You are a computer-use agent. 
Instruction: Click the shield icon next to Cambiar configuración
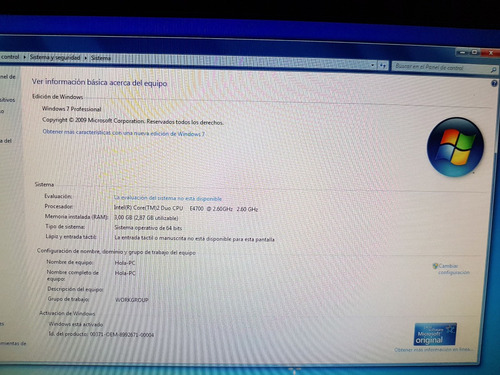click(x=435, y=266)
